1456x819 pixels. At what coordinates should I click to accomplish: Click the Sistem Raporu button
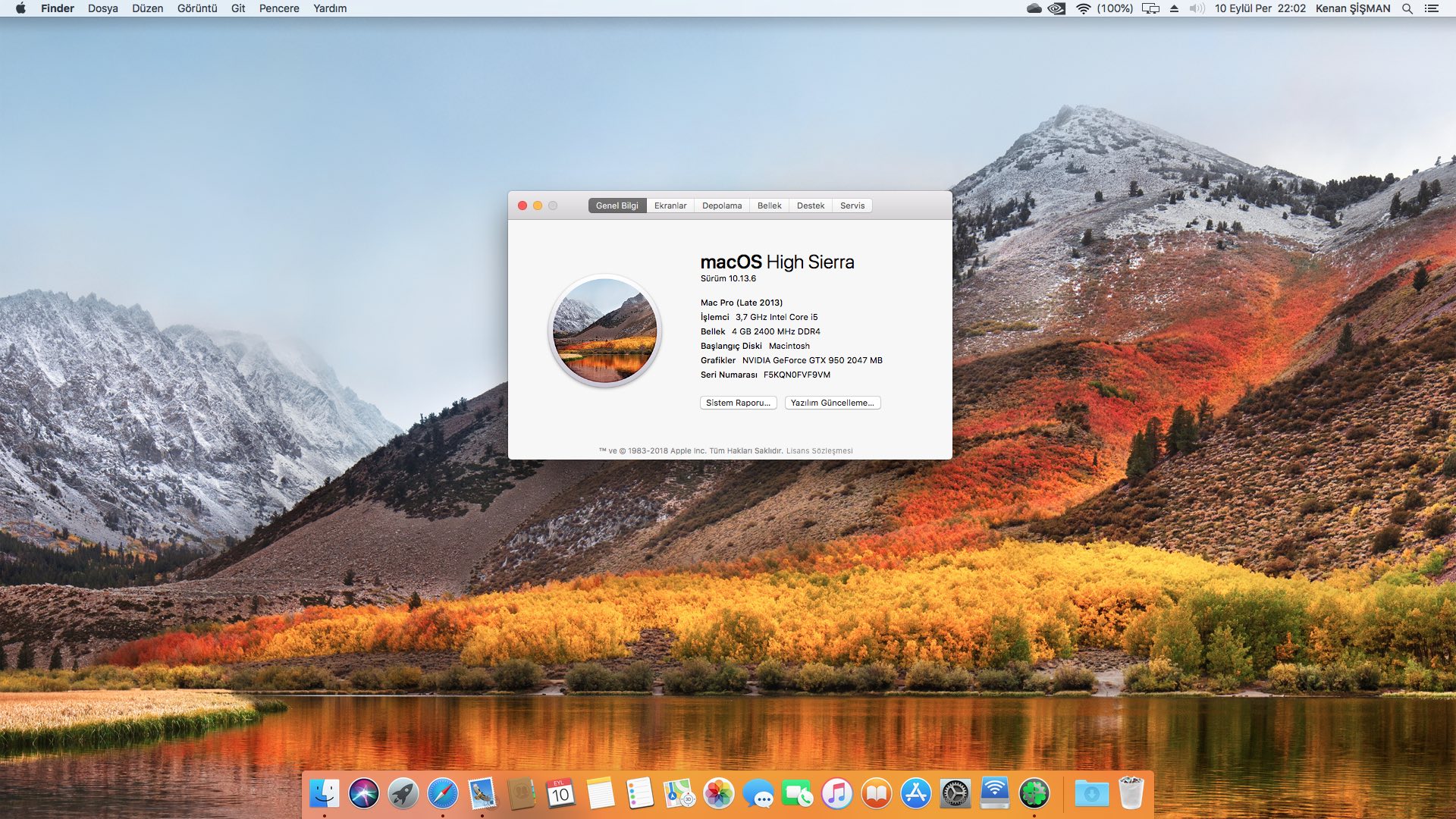pos(738,403)
